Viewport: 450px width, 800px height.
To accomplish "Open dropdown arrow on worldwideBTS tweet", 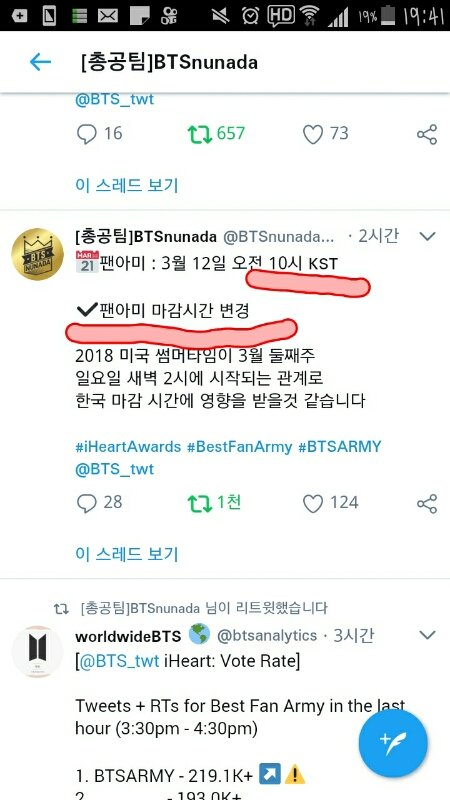I will (x=427, y=635).
